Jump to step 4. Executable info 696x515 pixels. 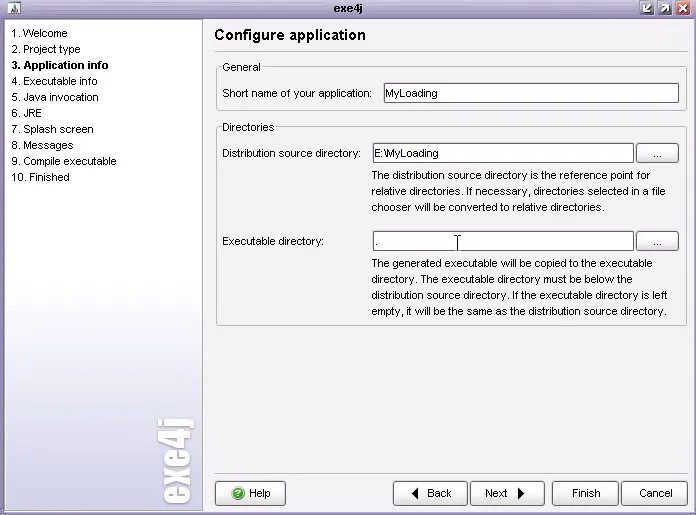(x=54, y=81)
